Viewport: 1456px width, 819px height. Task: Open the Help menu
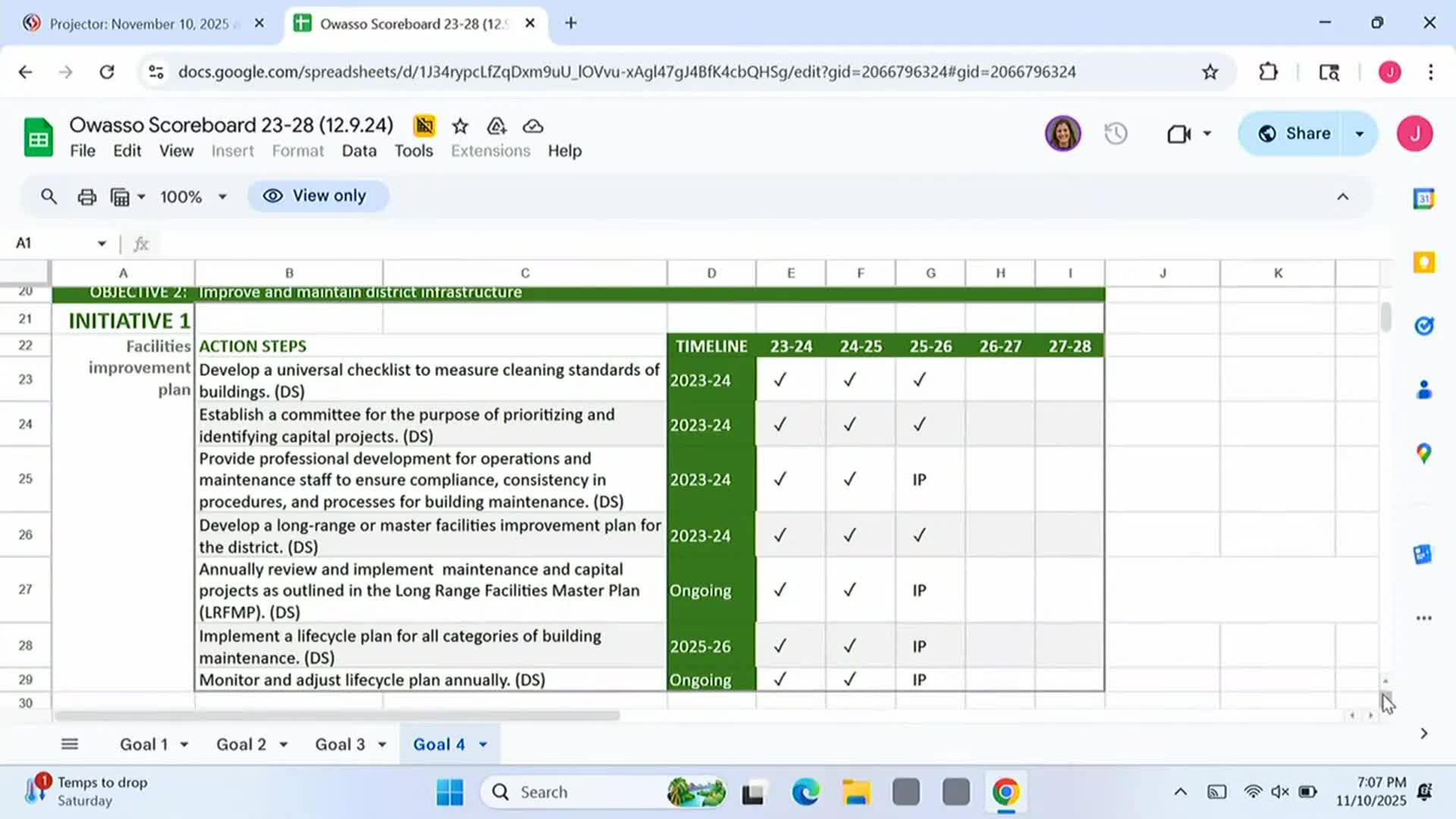pos(564,151)
